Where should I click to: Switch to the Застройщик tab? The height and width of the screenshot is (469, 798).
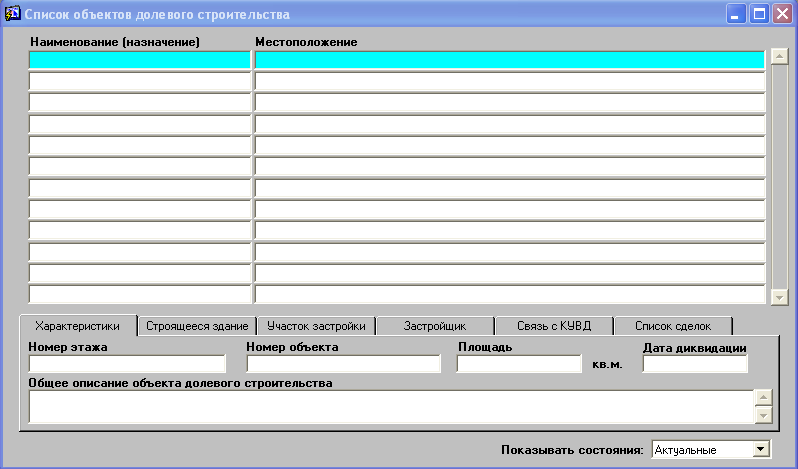pos(435,326)
